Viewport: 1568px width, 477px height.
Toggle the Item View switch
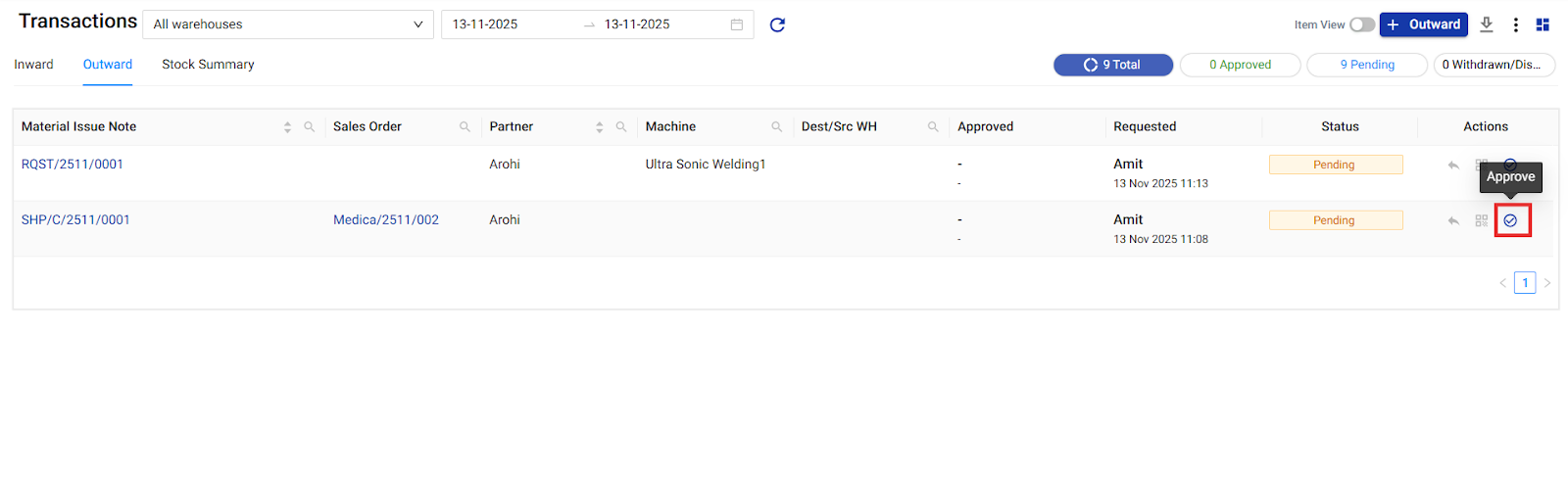point(1361,24)
